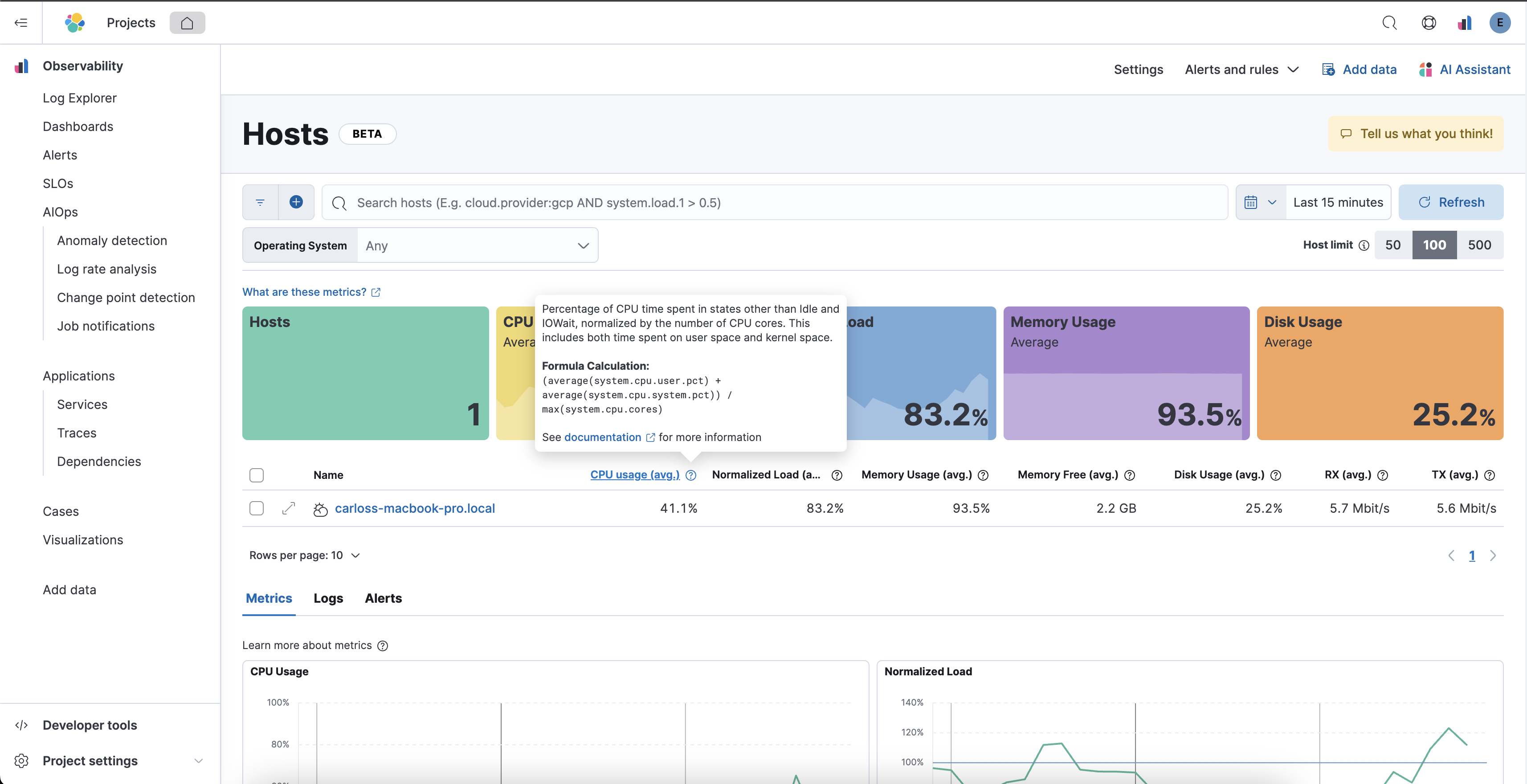Open the Elastic logo home

click(75, 23)
